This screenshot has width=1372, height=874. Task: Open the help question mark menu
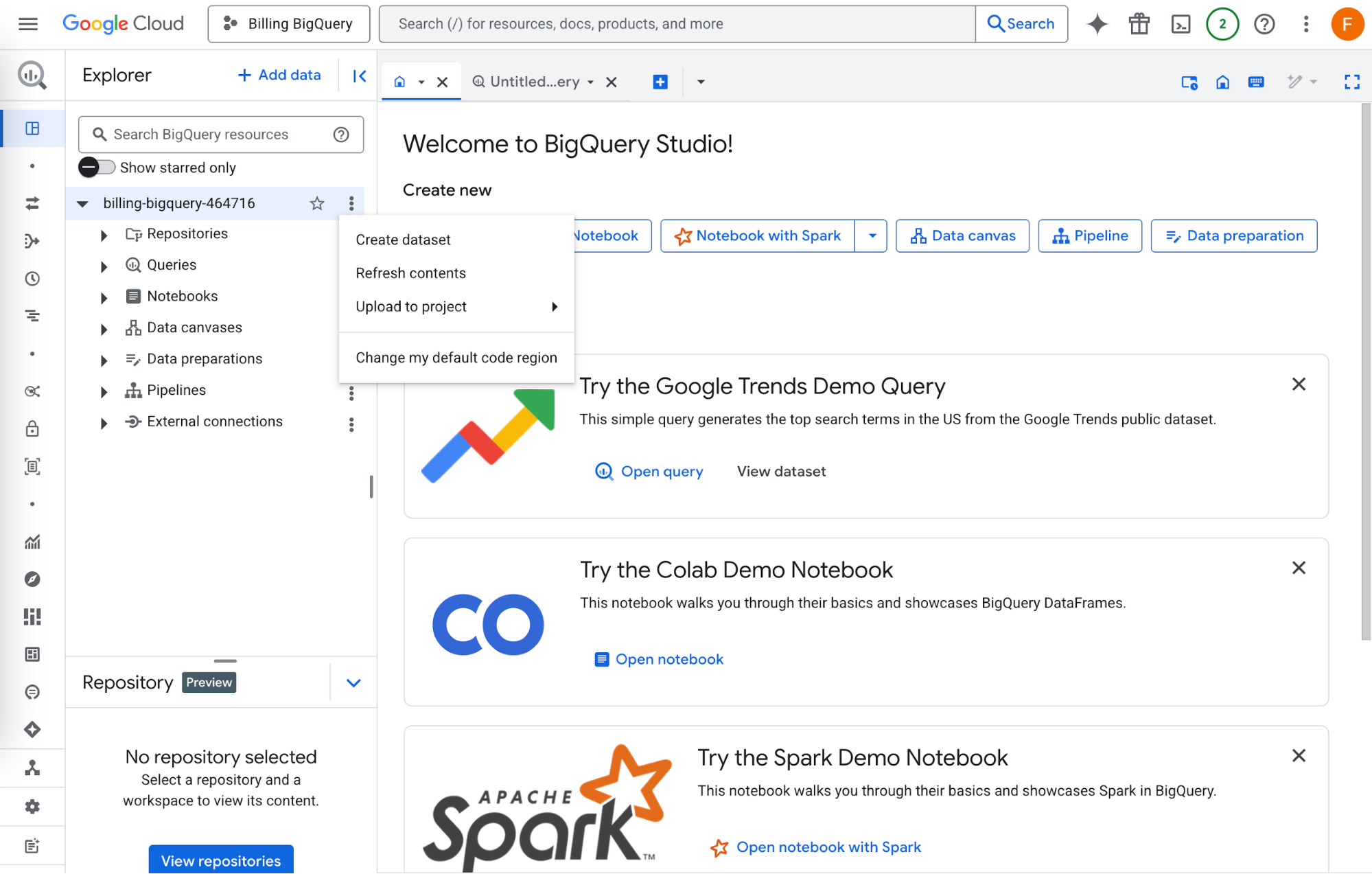(x=1264, y=24)
